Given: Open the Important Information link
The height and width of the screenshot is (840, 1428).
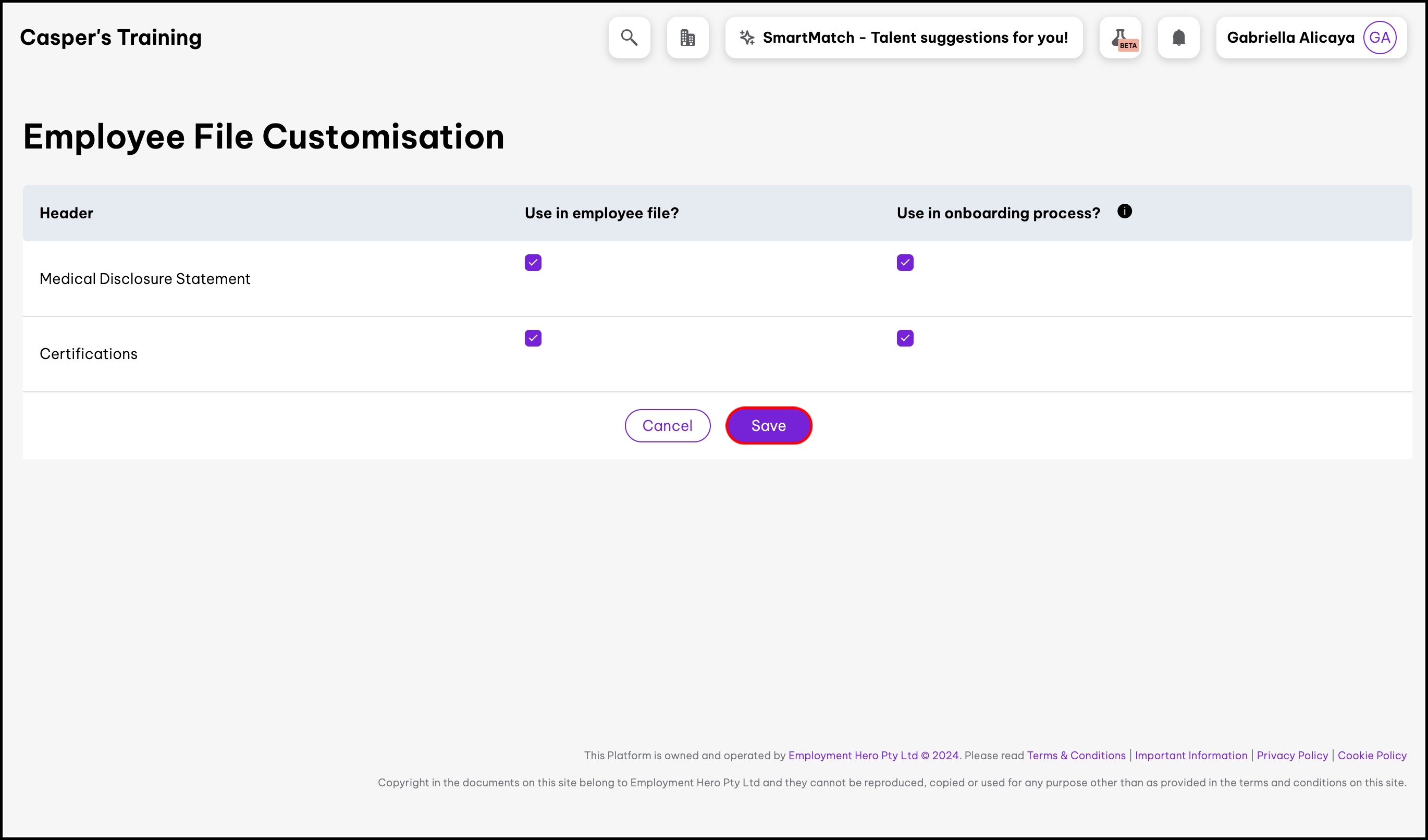Looking at the screenshot, I should (1190, 755).
